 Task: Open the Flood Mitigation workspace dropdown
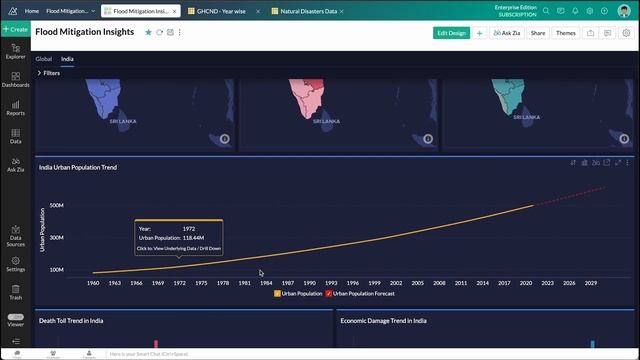[70, 11]
